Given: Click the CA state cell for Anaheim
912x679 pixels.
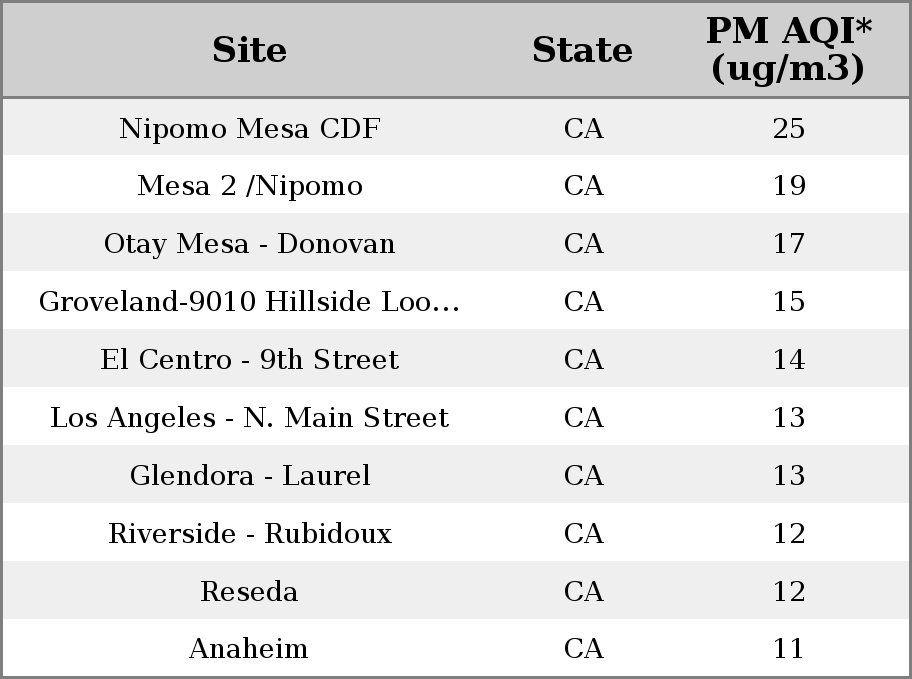Looking at the screenshot, I should [583, 649].
